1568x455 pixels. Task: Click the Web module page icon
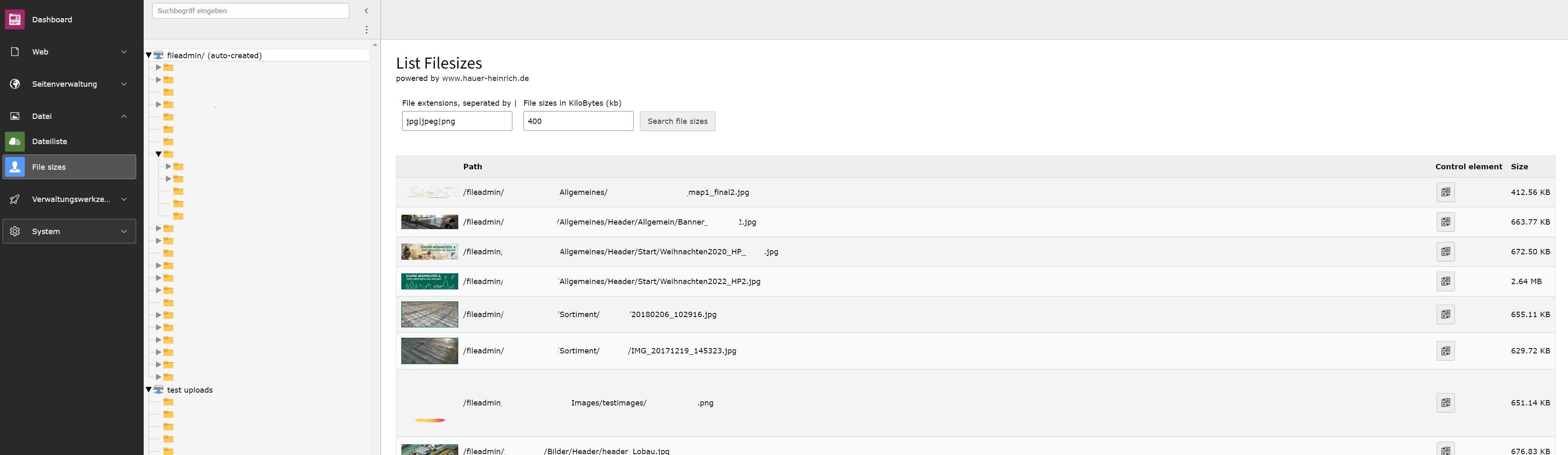[x=15, y=52]
